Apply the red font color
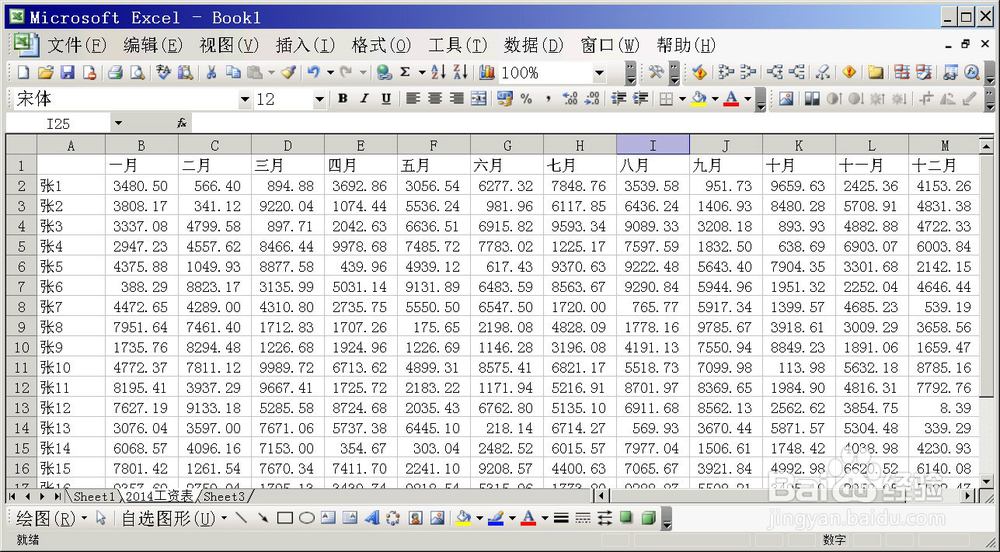Viewport: 1000px width, 552px height. [732, 98]
